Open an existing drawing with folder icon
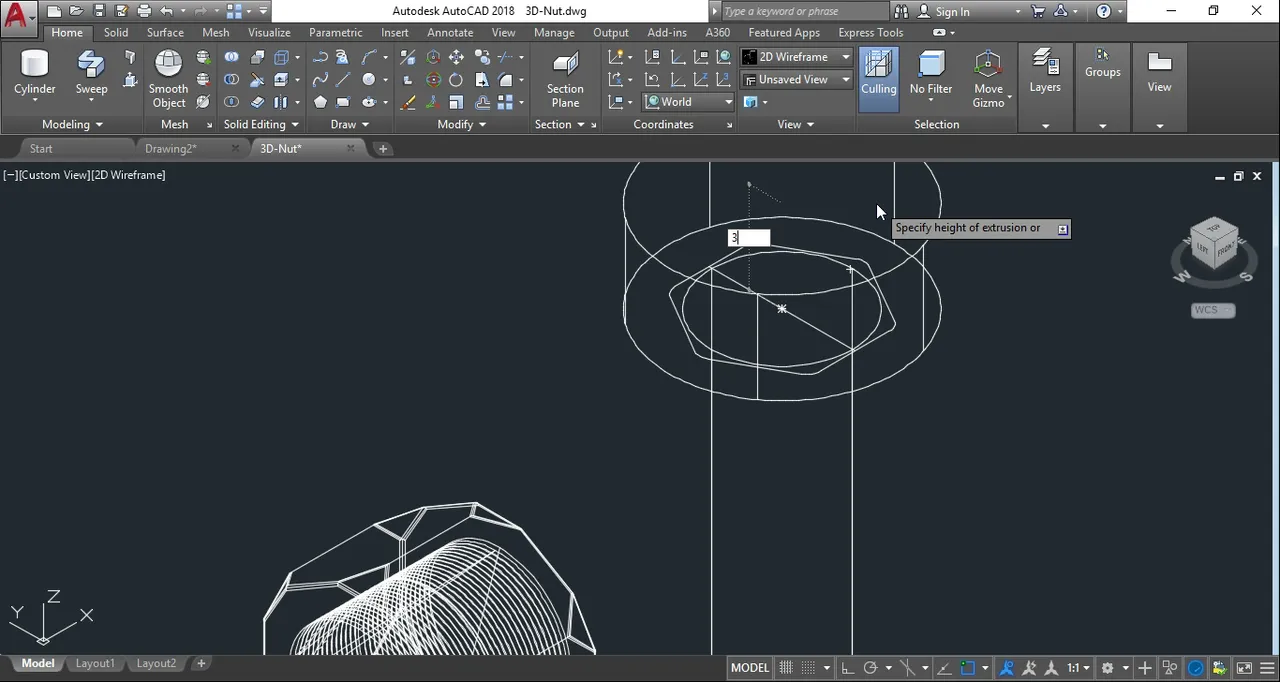Viewport: 1280px width, 682px height. (77, 11)
